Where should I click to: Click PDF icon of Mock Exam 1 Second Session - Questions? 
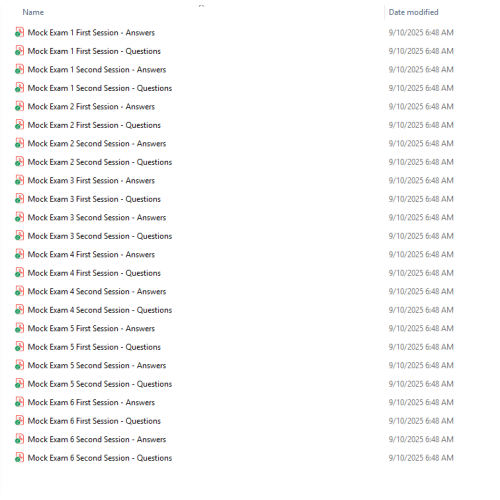(x=19, y=88)
